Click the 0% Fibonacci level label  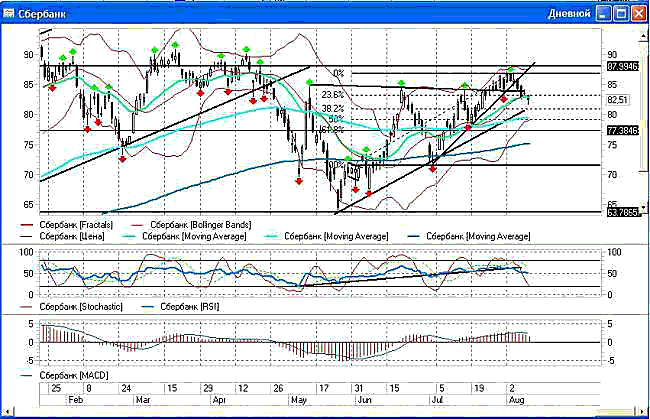[339, 73]
